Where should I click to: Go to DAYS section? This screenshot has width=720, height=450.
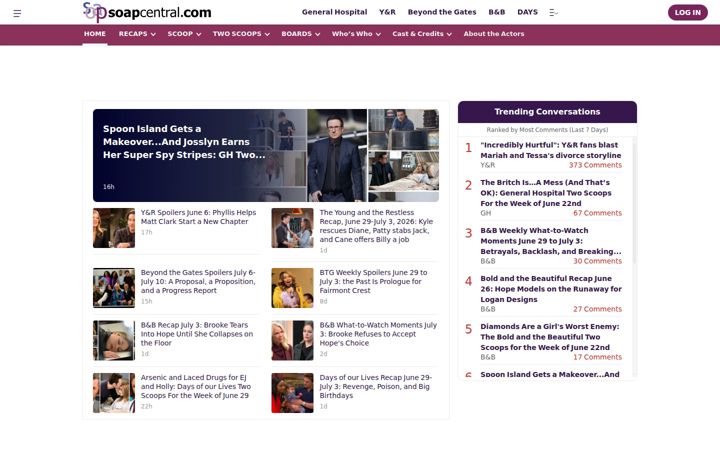527,12
